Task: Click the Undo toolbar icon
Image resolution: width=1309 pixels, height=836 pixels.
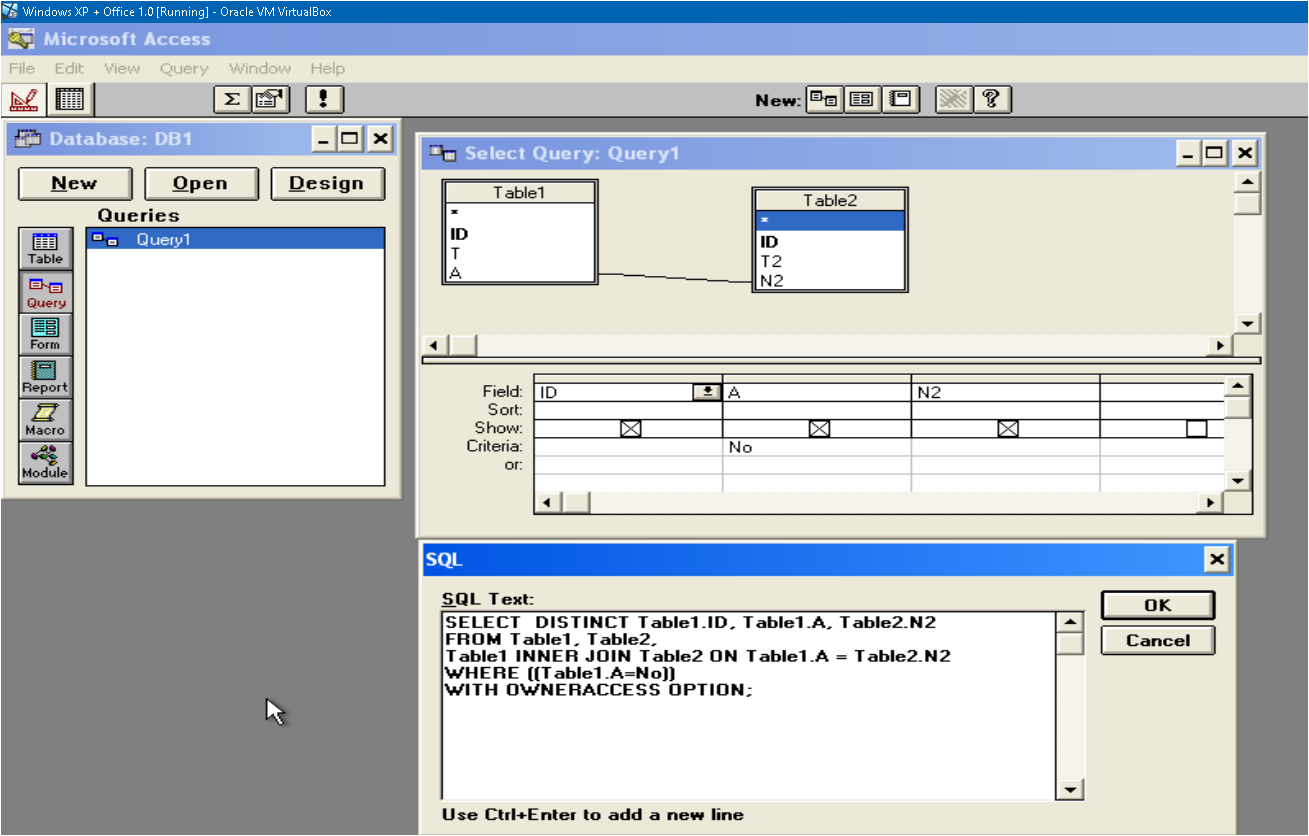Action: (x=953, y=100)
